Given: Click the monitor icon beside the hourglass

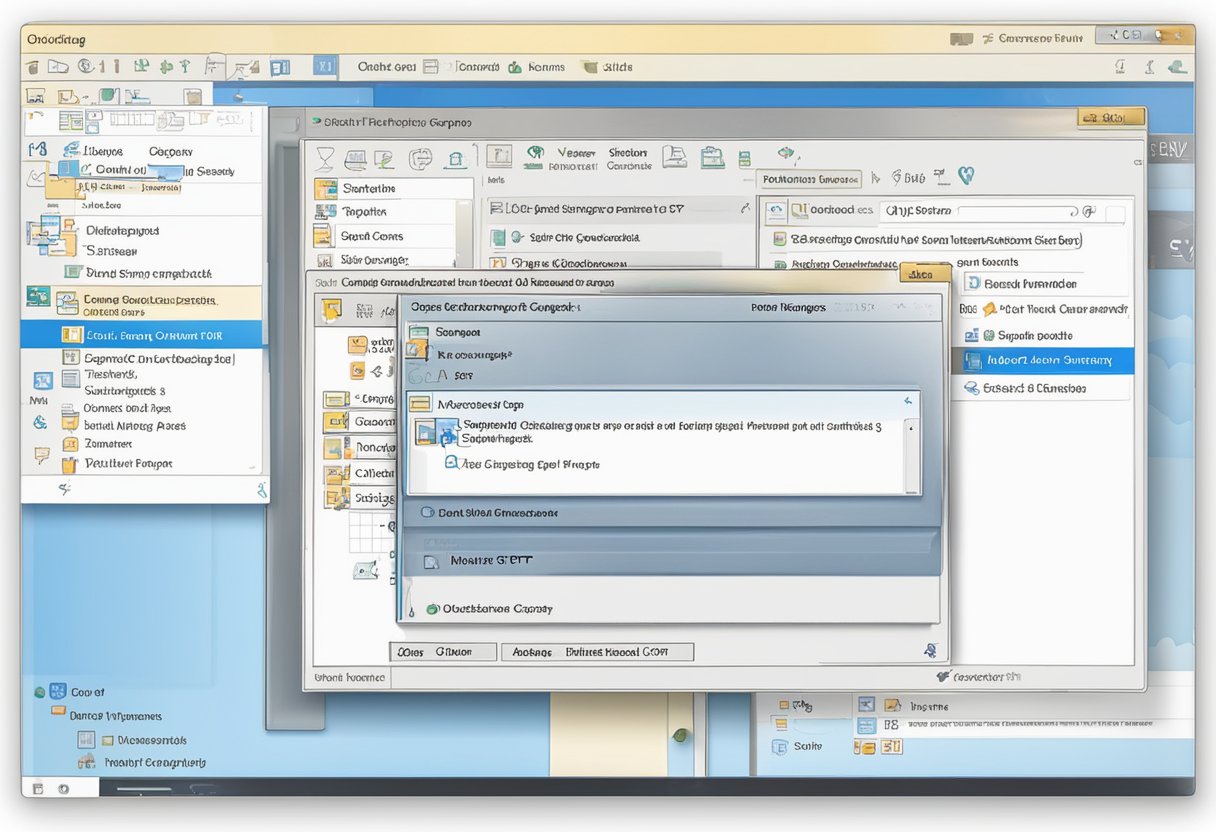Looking at the screenshot, I should click(356, 160).
